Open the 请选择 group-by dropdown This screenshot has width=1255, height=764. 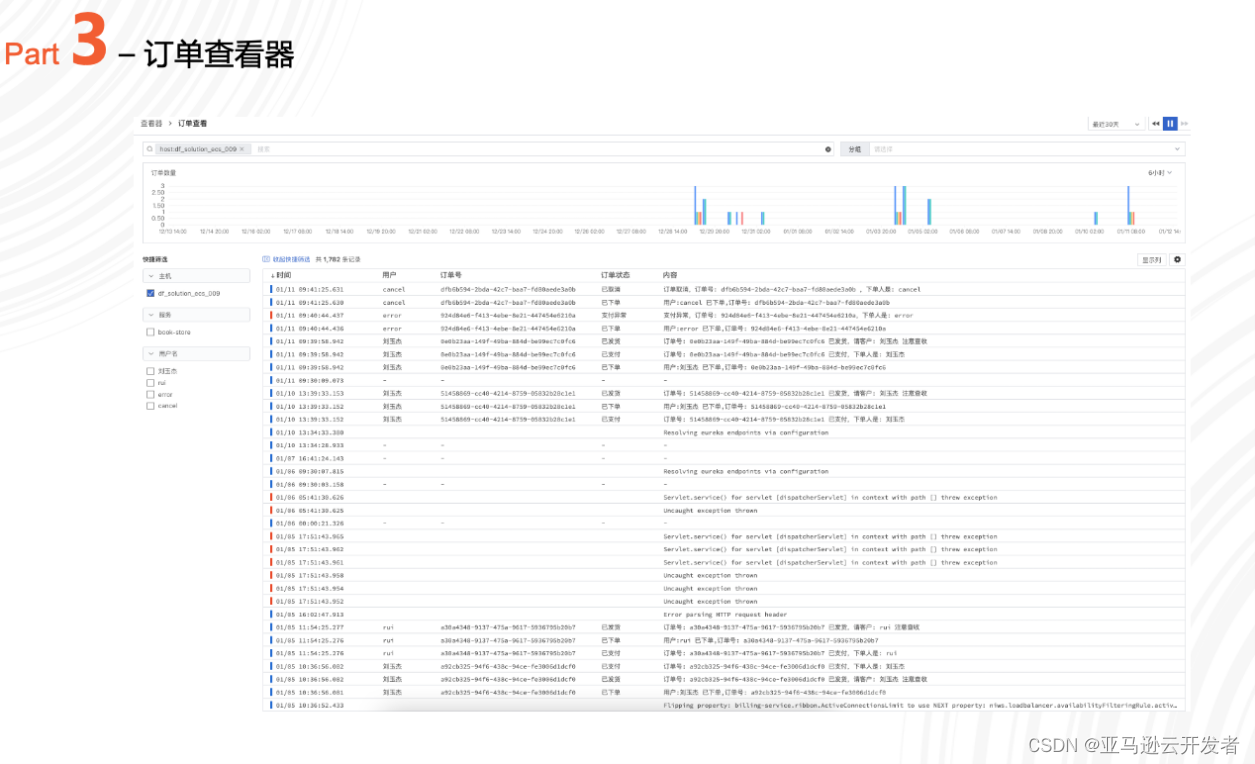[1027, 149]
